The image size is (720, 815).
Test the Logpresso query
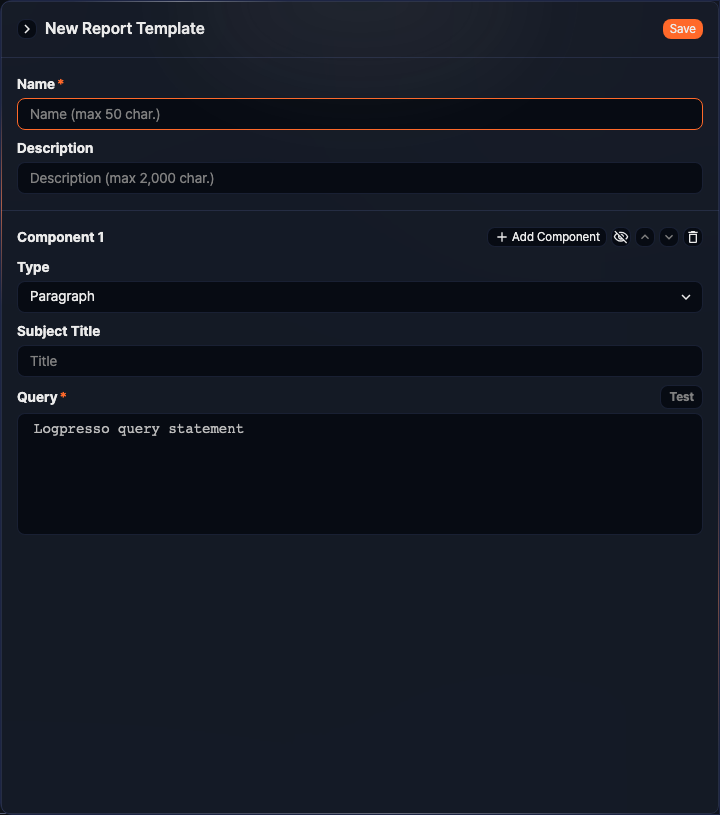pyautogui.click(x=681, y=397)
